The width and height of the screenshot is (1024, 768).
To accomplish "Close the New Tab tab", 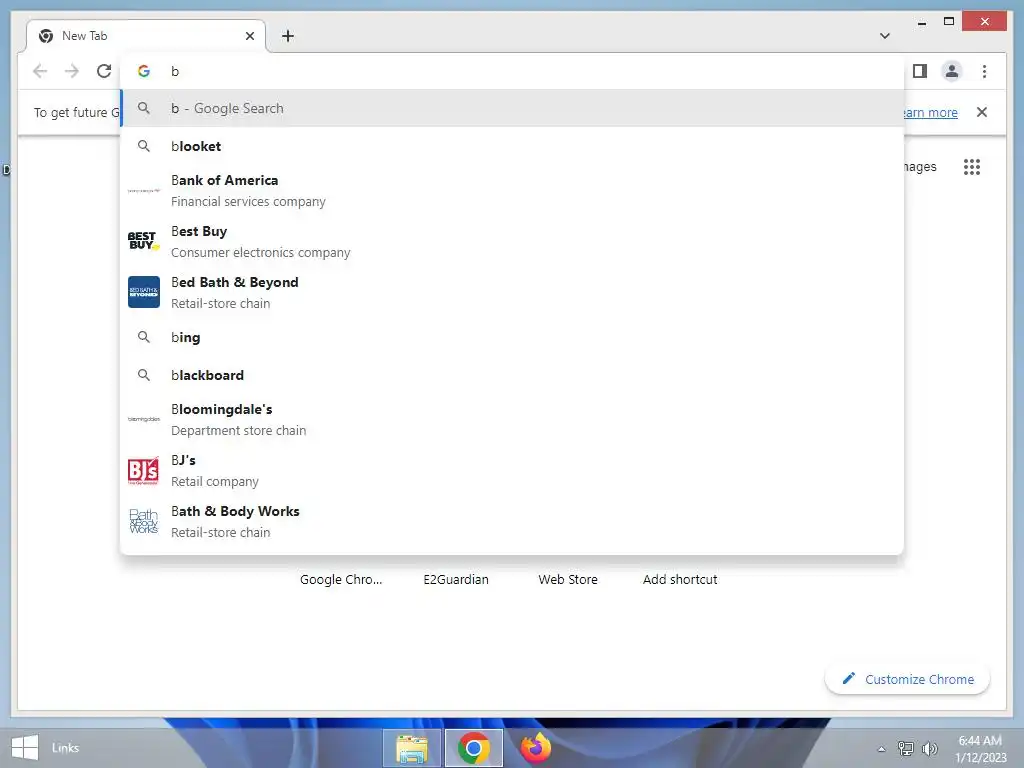I will point(249,36).
